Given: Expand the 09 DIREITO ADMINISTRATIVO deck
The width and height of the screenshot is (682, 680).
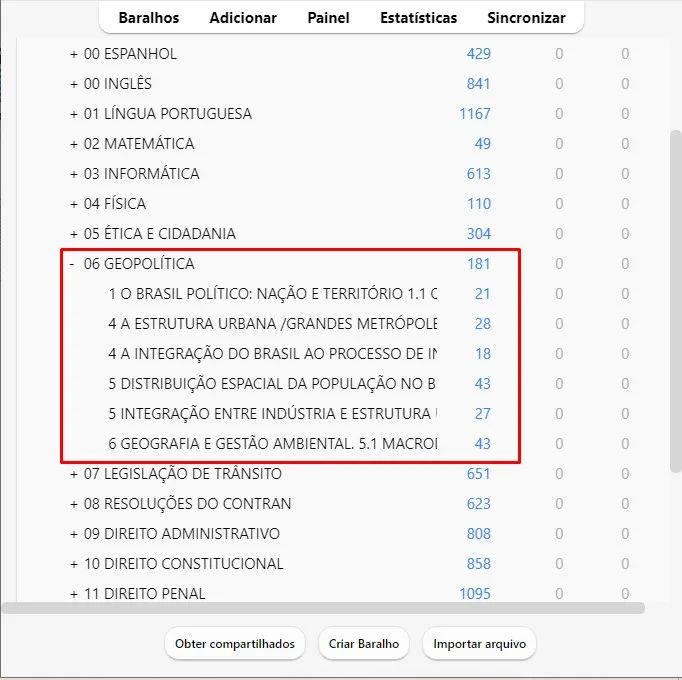Looking at the screenshot, I should (74, 534).
